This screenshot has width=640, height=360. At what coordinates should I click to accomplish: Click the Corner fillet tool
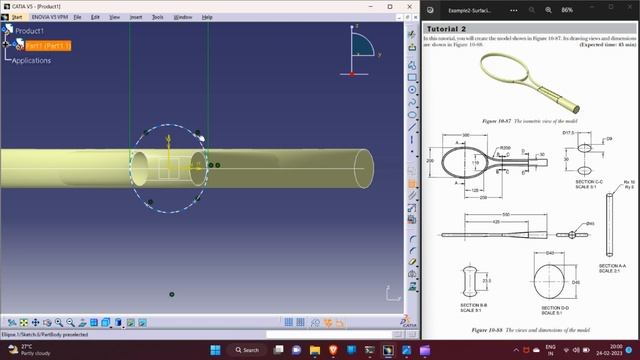(412, 239)
